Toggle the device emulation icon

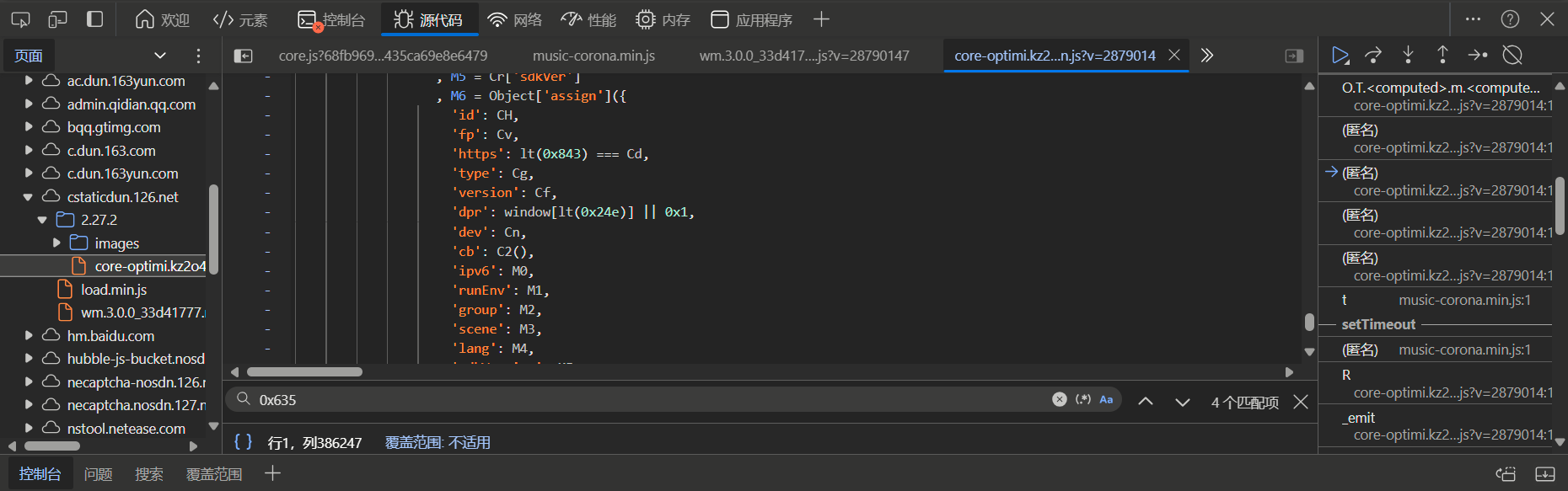[57, 19]
